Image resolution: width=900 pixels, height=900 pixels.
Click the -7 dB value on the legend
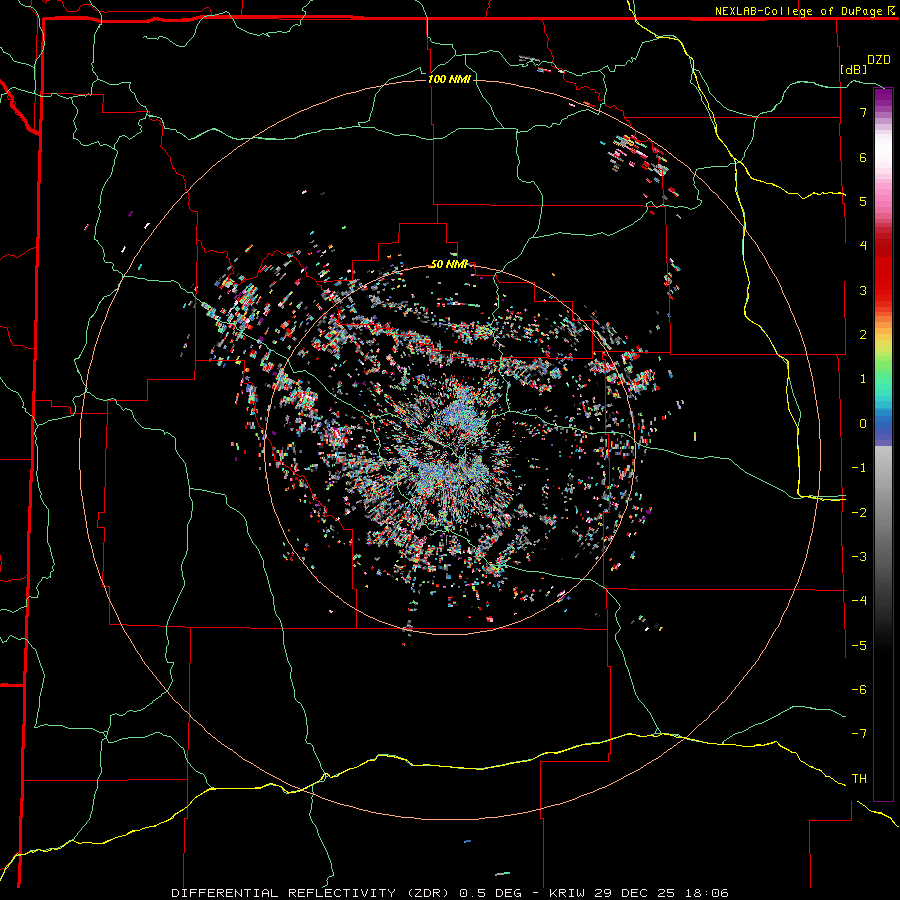tap(859, 734)
